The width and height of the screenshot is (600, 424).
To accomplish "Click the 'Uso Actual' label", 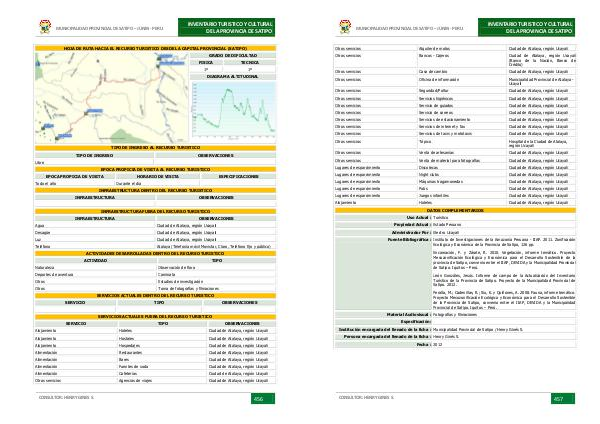I will point(418,217).
